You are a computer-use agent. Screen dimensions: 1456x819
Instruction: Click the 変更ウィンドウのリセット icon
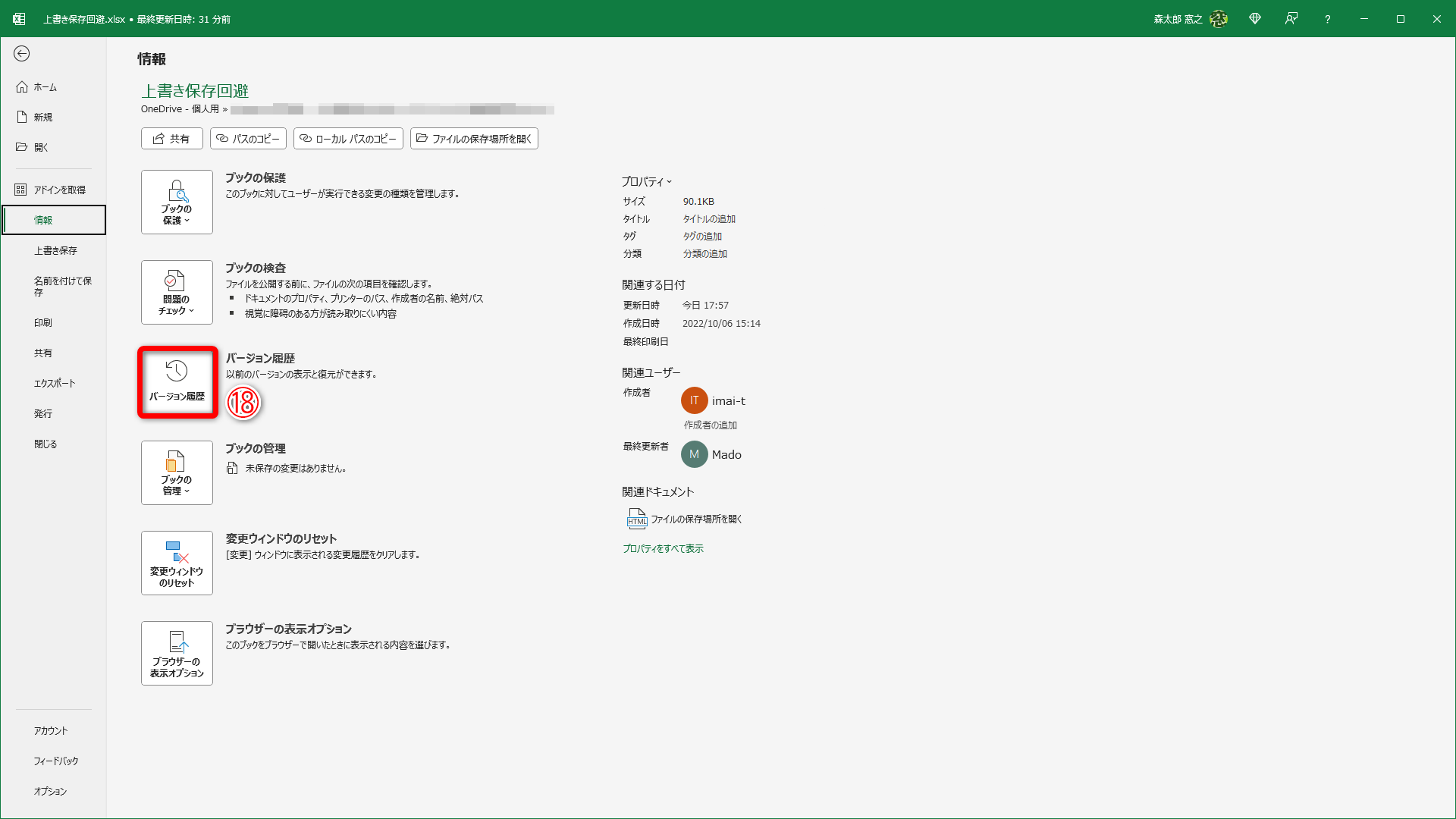coord(177,563)
